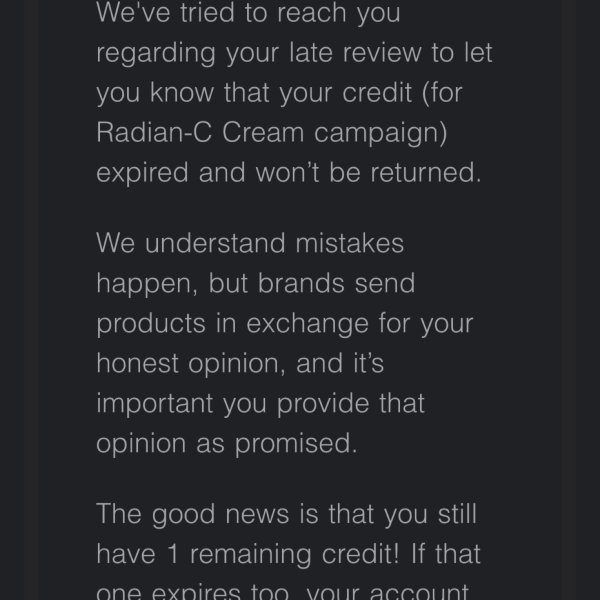Click the word "expired" in the first paragraph
600x600 pixels.
tap(142, 174)
